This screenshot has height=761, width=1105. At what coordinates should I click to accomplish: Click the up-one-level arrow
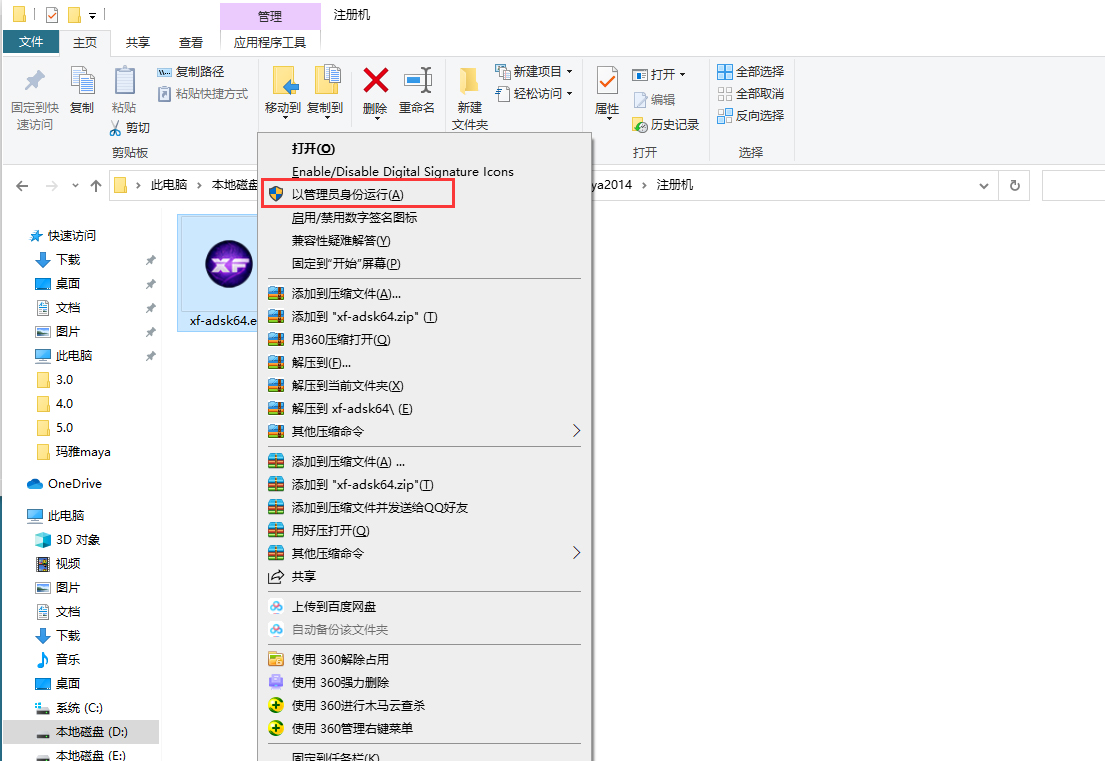click(96, 186)
